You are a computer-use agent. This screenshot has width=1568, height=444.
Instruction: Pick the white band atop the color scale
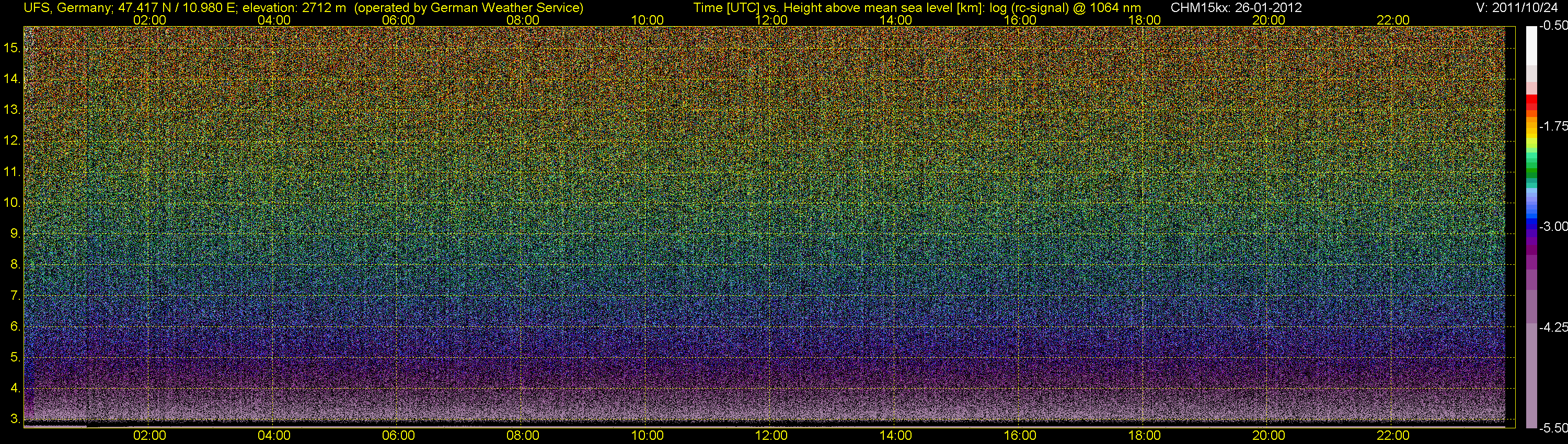coord(1531,45)
